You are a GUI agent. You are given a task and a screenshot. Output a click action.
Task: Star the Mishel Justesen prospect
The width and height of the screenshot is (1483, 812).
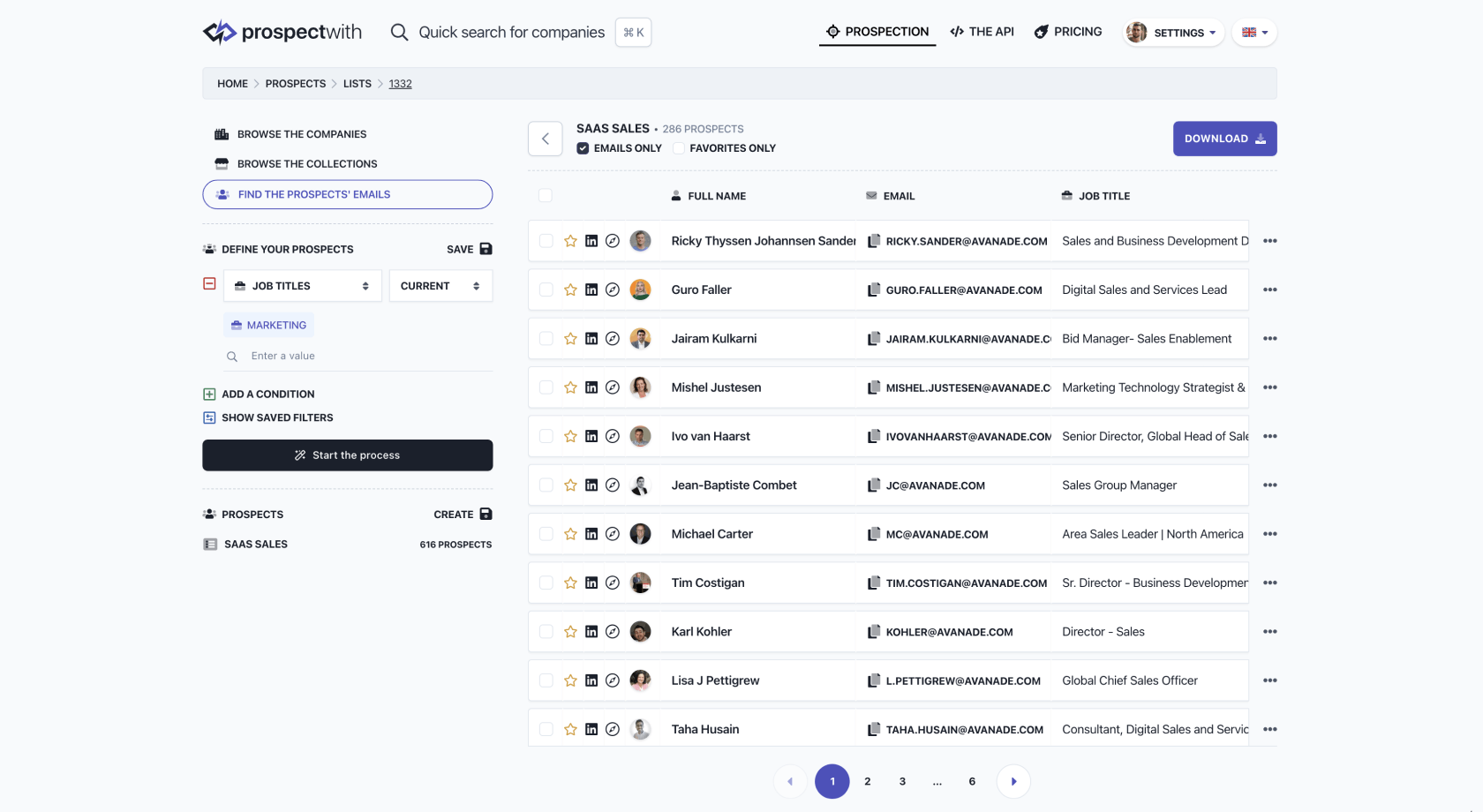(x=570, y=387)
